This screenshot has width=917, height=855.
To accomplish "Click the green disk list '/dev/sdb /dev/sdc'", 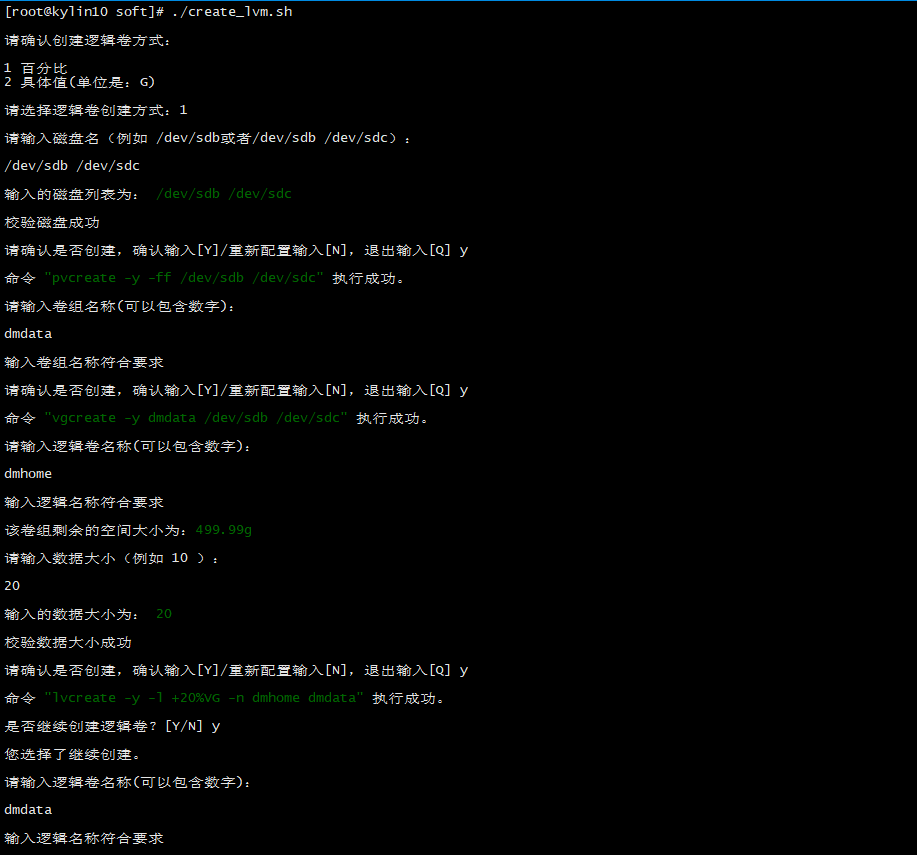I will [x=224, y=194].
